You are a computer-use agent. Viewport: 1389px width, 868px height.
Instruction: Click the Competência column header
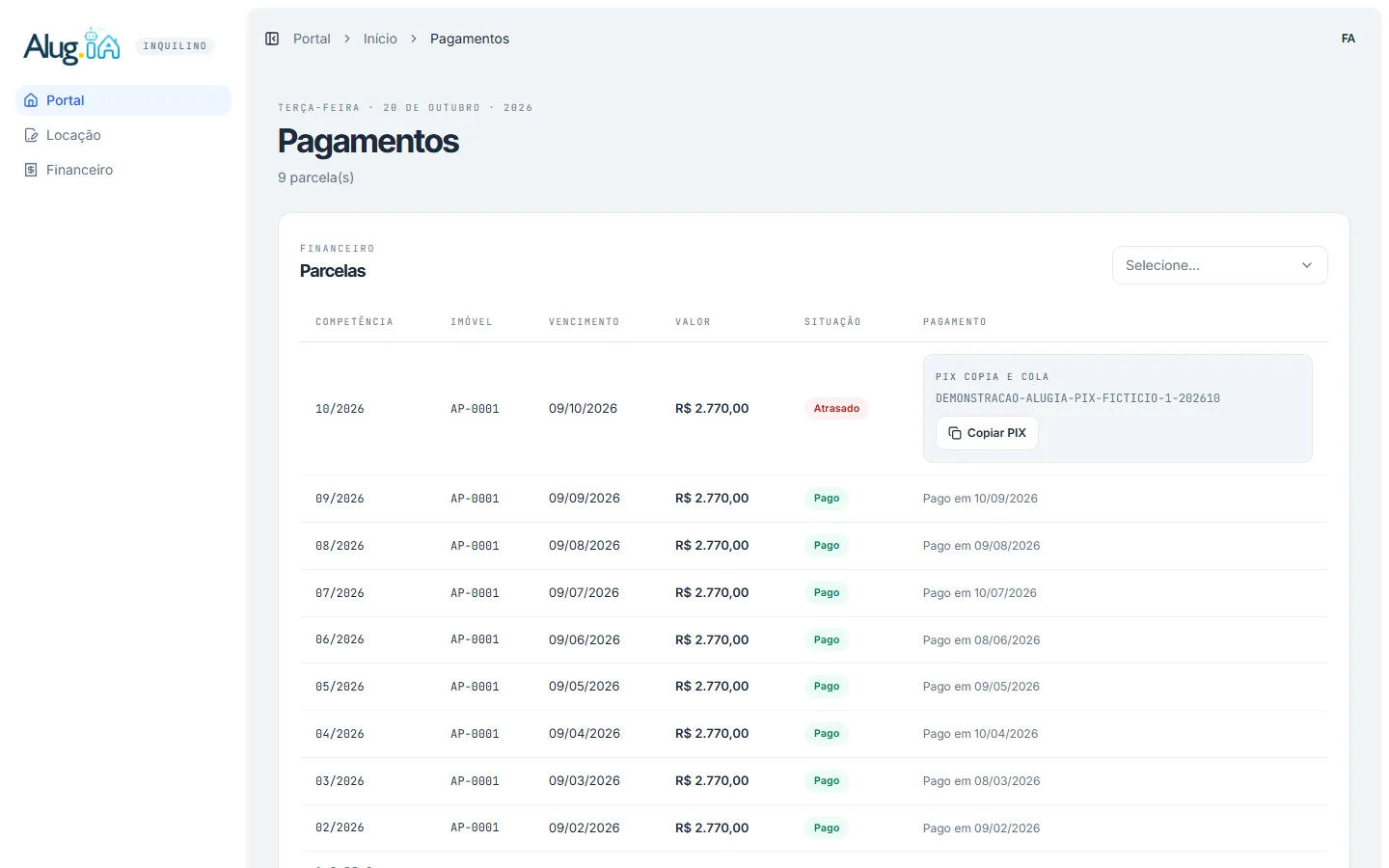pos(354,322)
